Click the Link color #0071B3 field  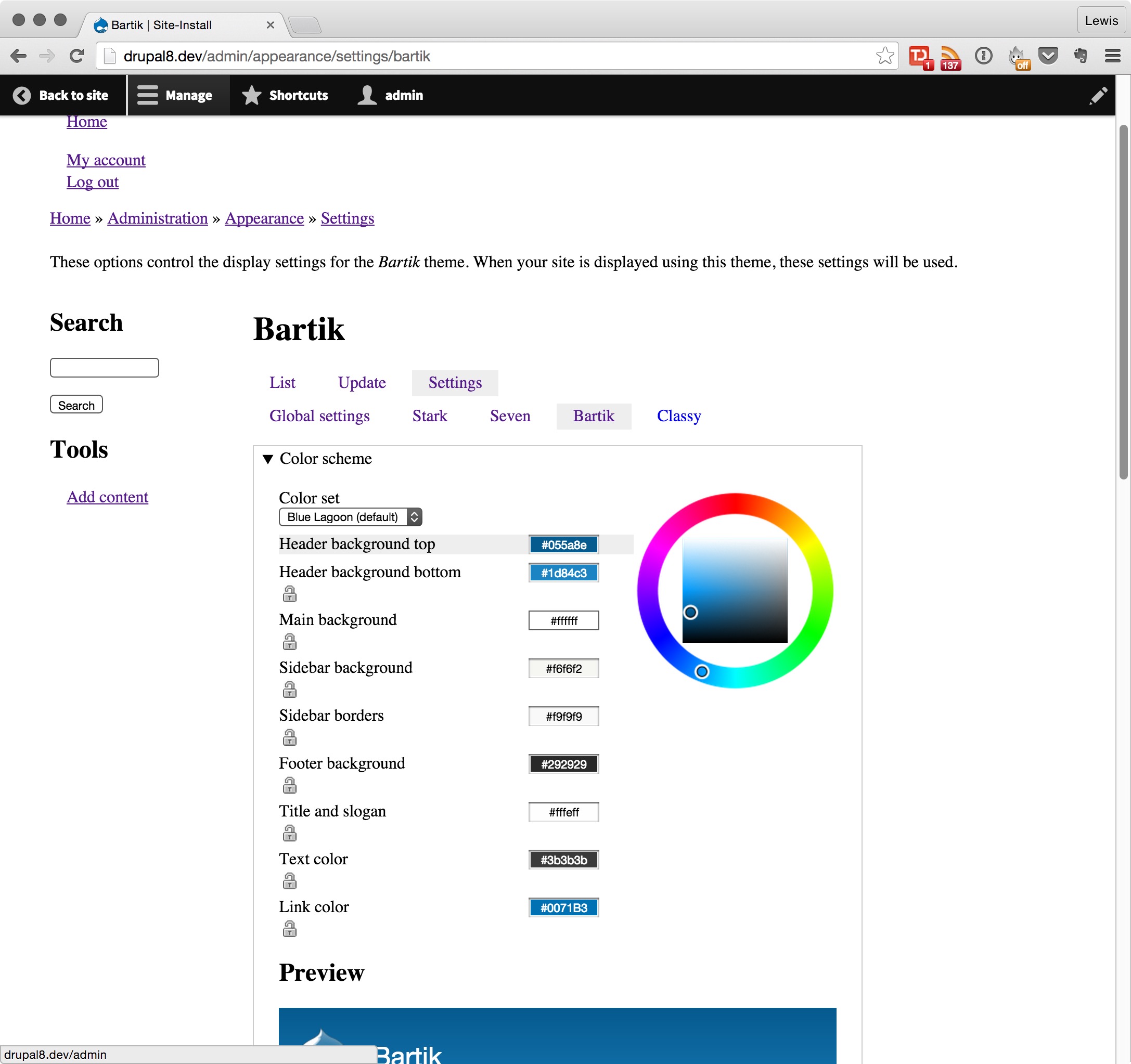[x=563, y=907]
